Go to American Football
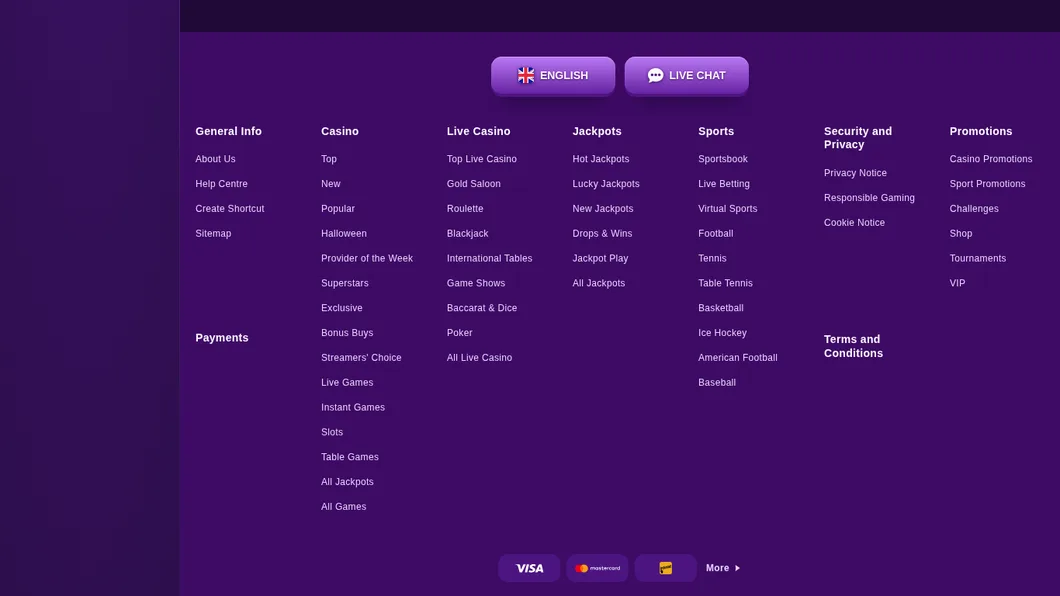 tap(738, 357)
